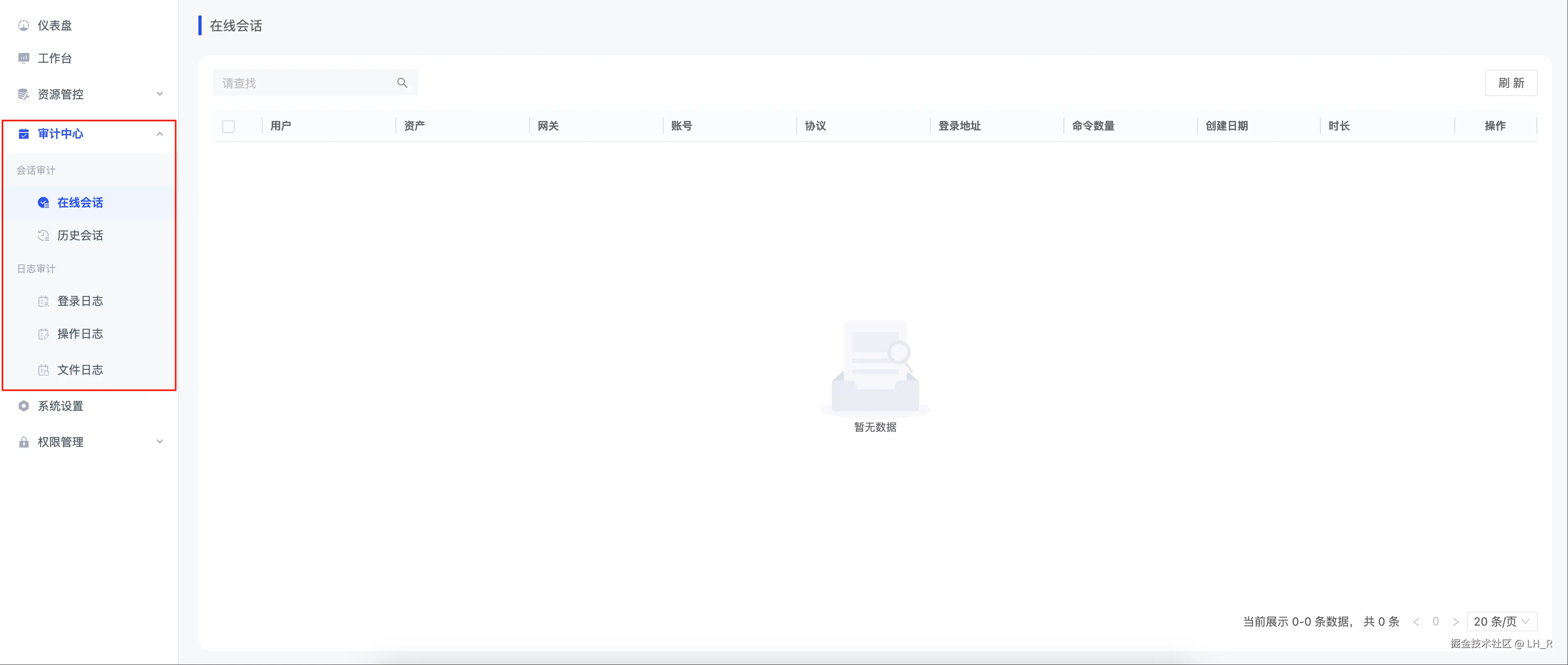Expand the 资源管控 menu section
The width and height of the screenshot is (1568, 665).
click(x=159, y=94)
